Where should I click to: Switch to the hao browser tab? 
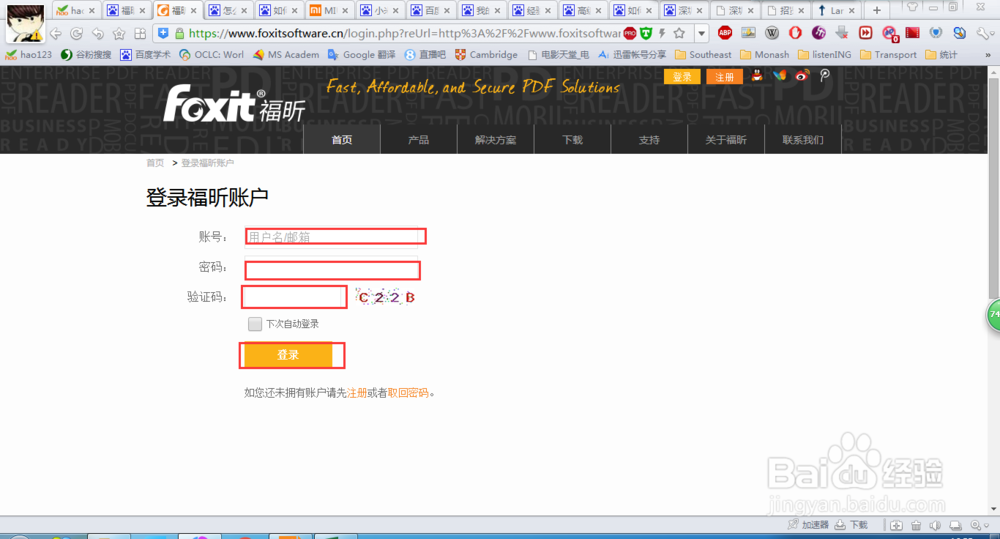(75, 10)
